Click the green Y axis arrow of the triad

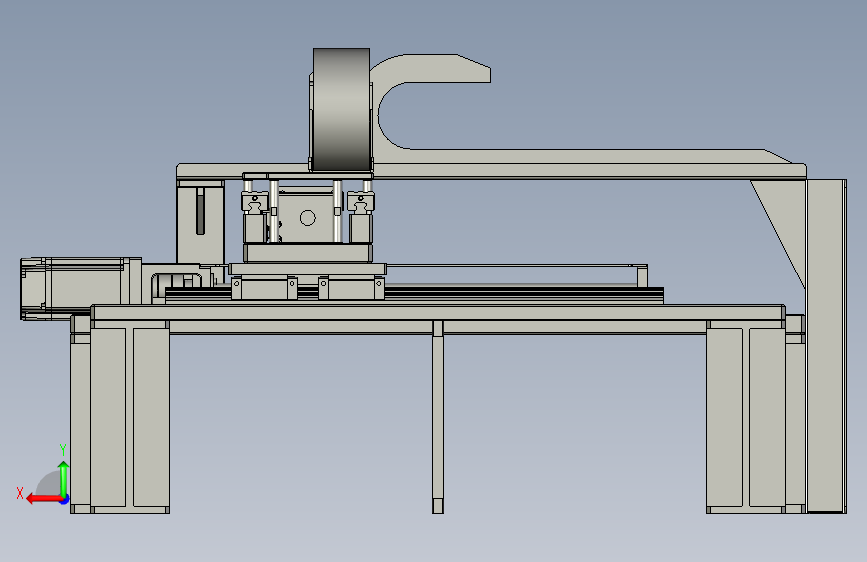[x=64, y=479]
